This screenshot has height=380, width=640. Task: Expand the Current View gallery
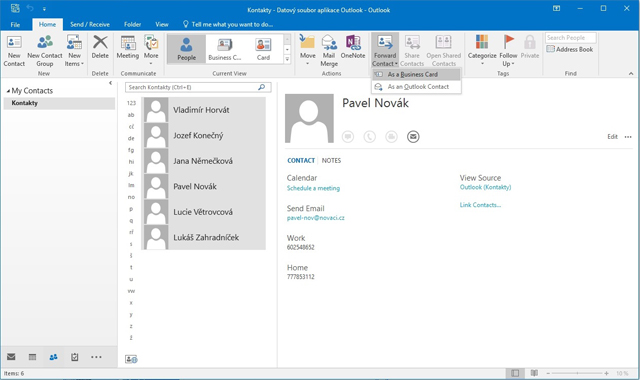coord(287,60)
